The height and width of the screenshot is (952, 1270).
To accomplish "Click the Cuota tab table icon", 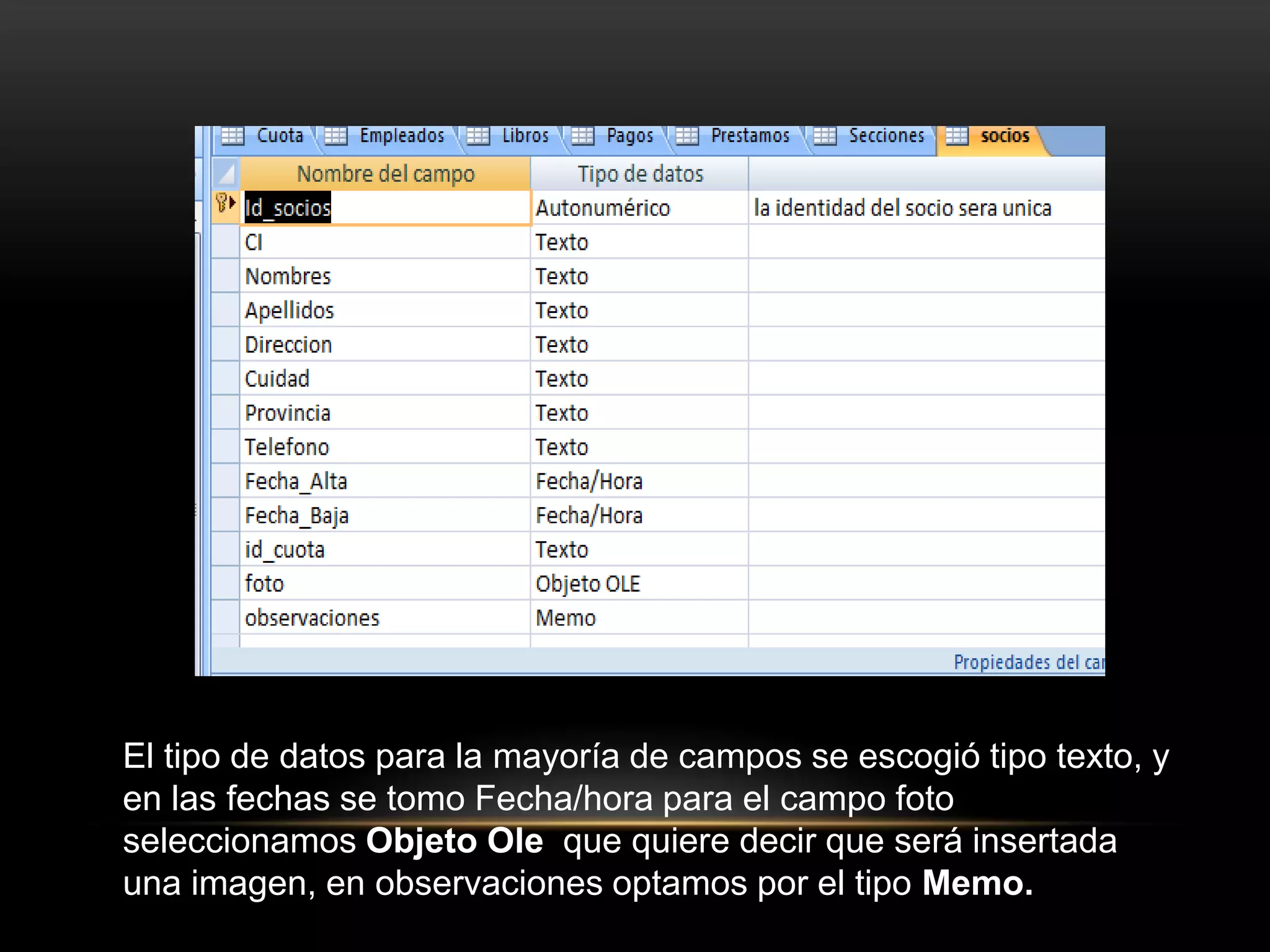I will [x=233, y=136].
